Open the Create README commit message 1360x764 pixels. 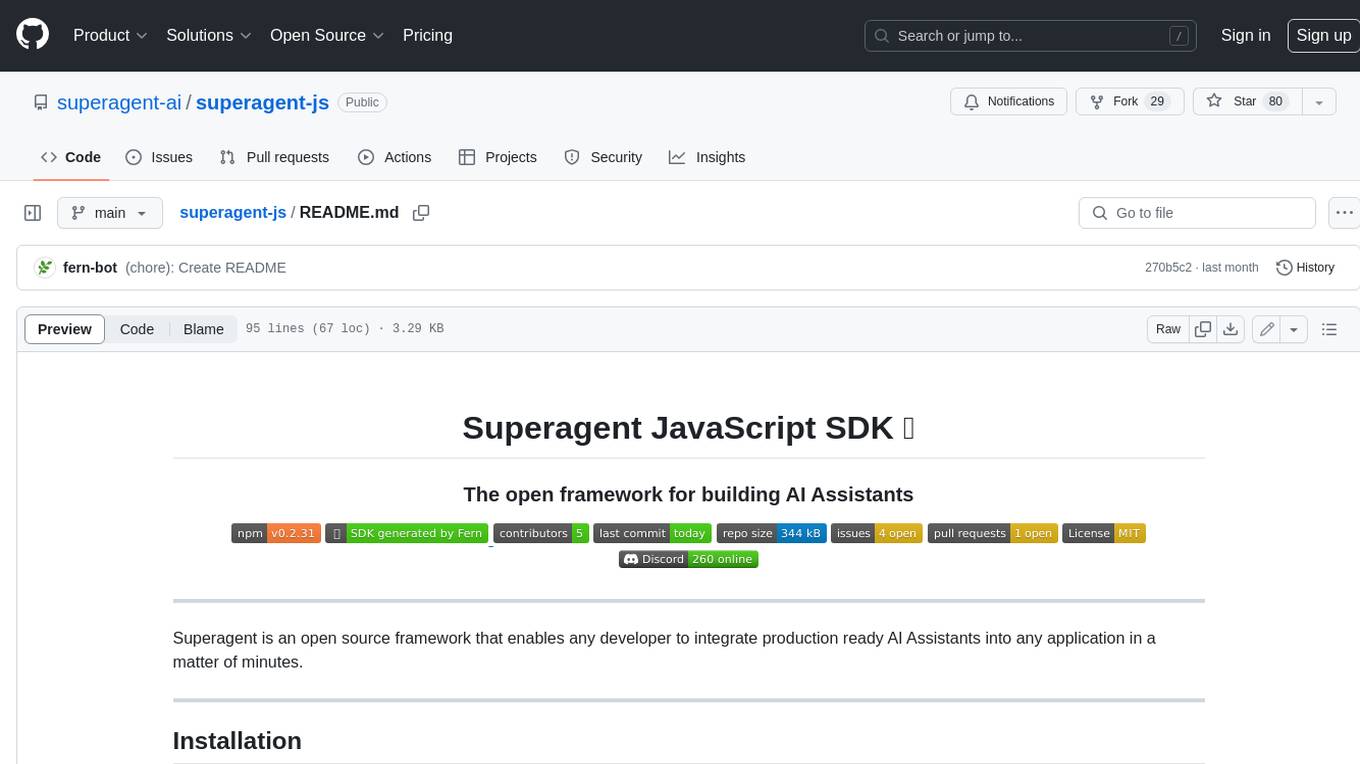point(206,267)
